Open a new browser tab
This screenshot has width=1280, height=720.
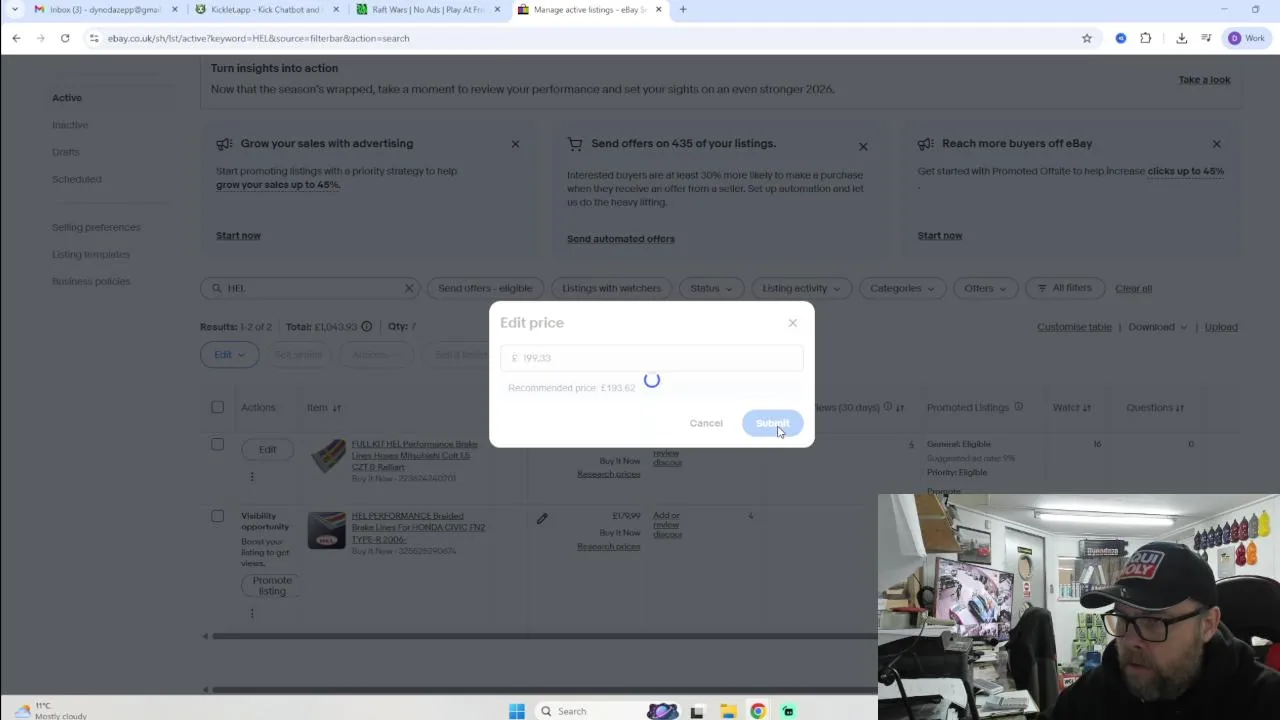683,10
